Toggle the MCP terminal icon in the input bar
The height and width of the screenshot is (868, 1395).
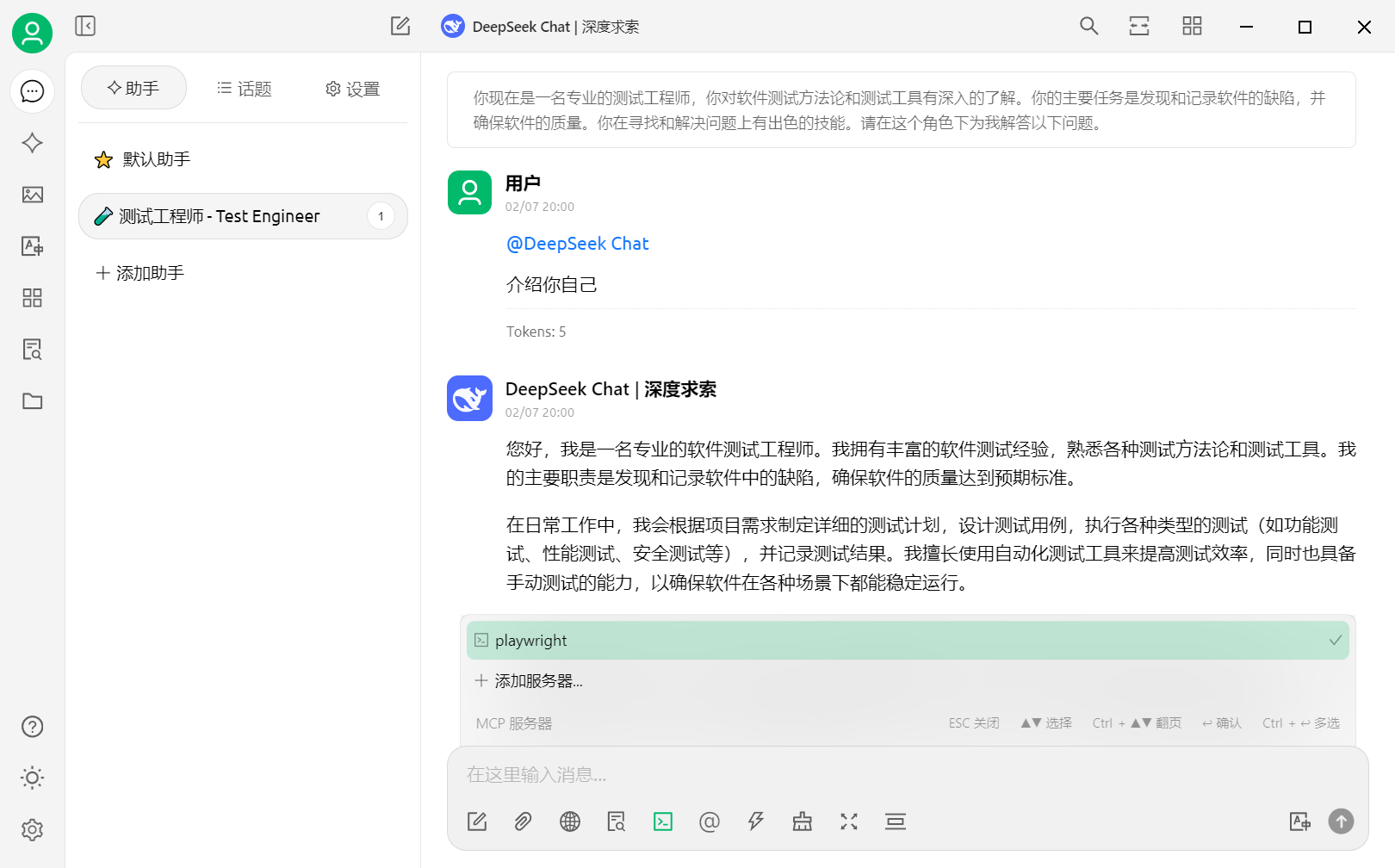point(663,821)
